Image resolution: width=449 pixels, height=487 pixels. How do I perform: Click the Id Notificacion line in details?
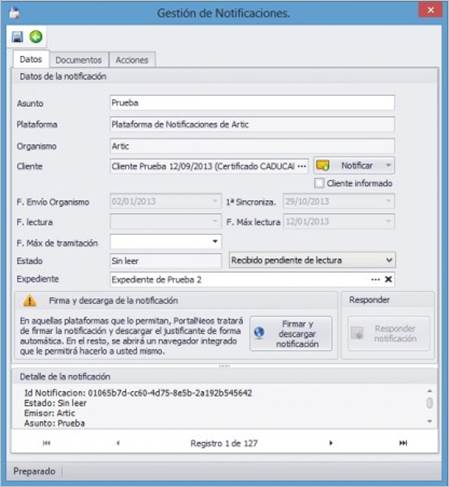click(x=138, y=393)
